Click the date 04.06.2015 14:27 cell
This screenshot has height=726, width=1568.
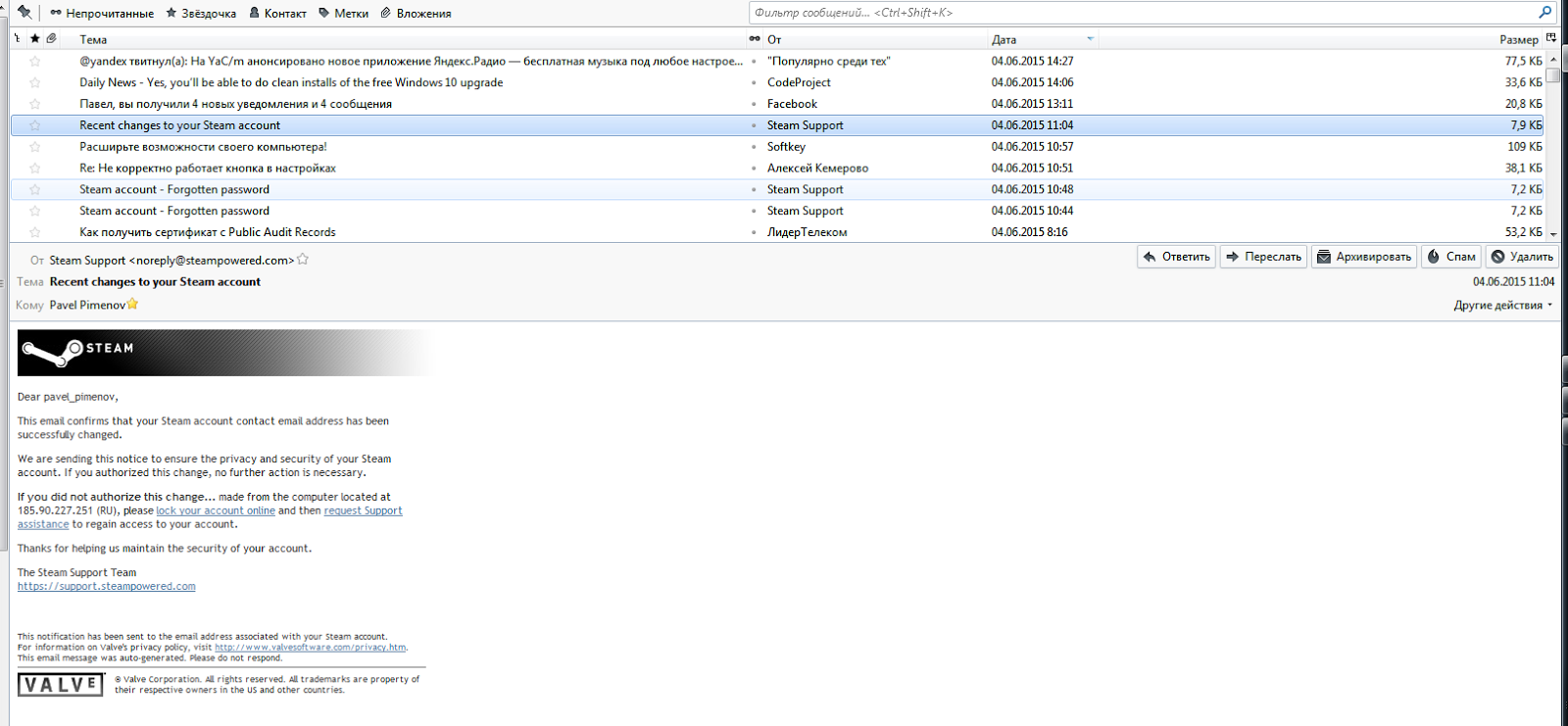(1032, 61)
